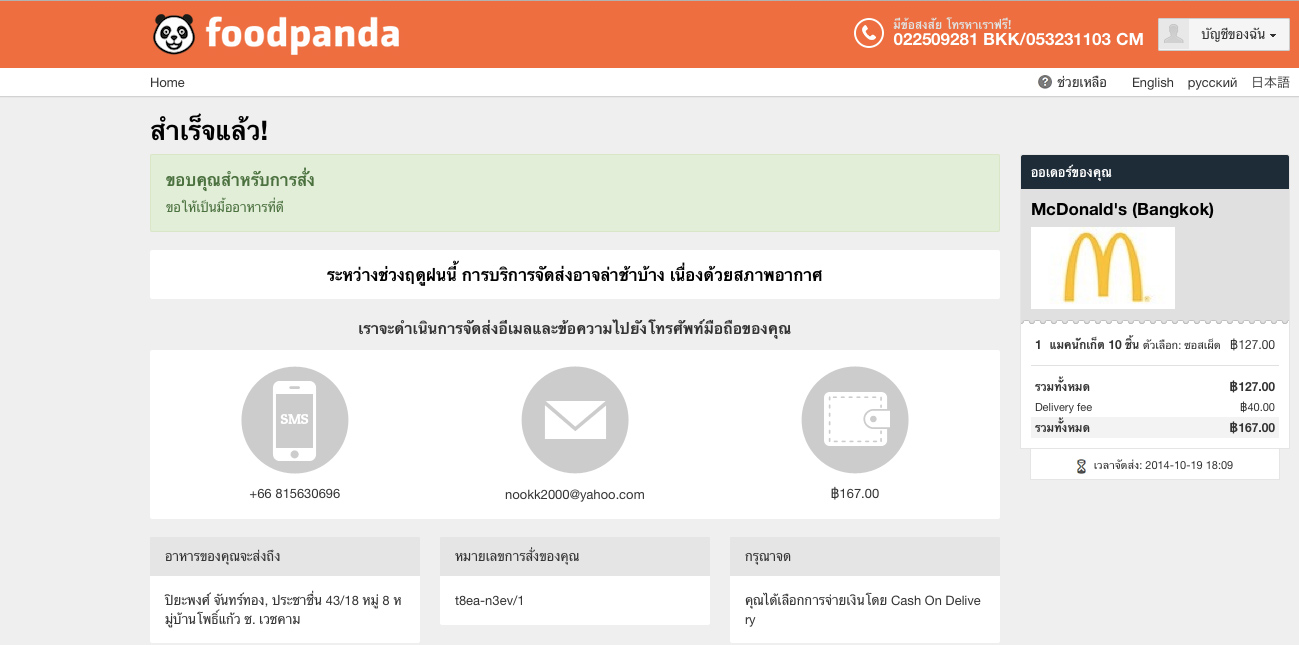Screen dimensions: 1299x645
Task: Click the user avatar icon
Action: click(1175, 34)
